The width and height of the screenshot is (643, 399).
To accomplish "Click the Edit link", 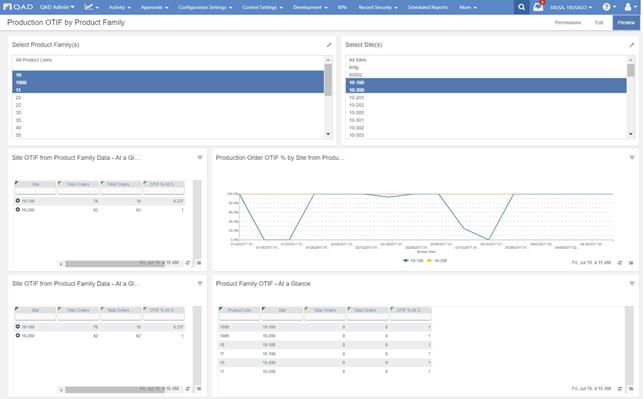I will (599, 23).
